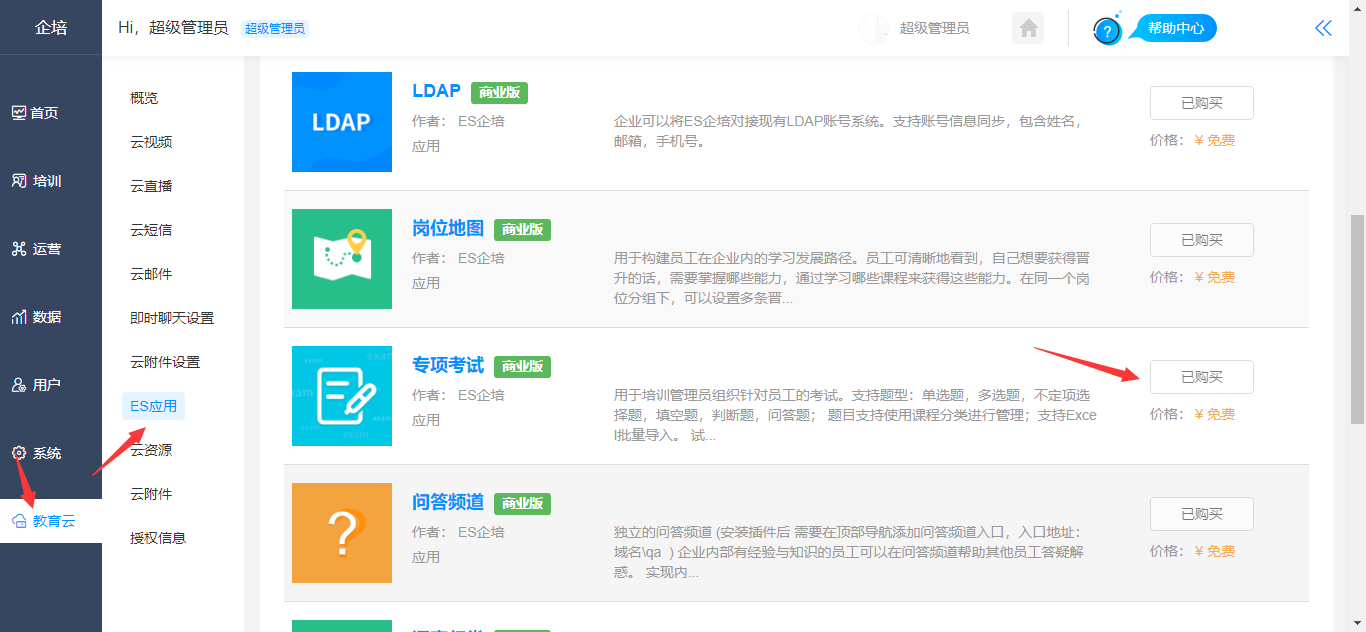Click the ¥免费 price for LDAP
Viewport: 1366px width, 632px height.
coord(1214,140)
